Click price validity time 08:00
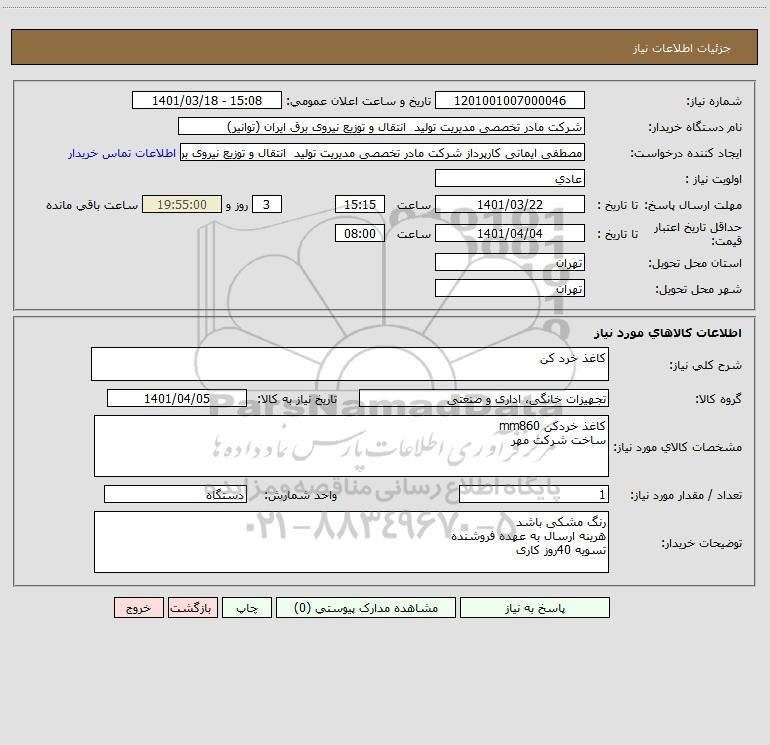The image size is (770, 745). 359,233
